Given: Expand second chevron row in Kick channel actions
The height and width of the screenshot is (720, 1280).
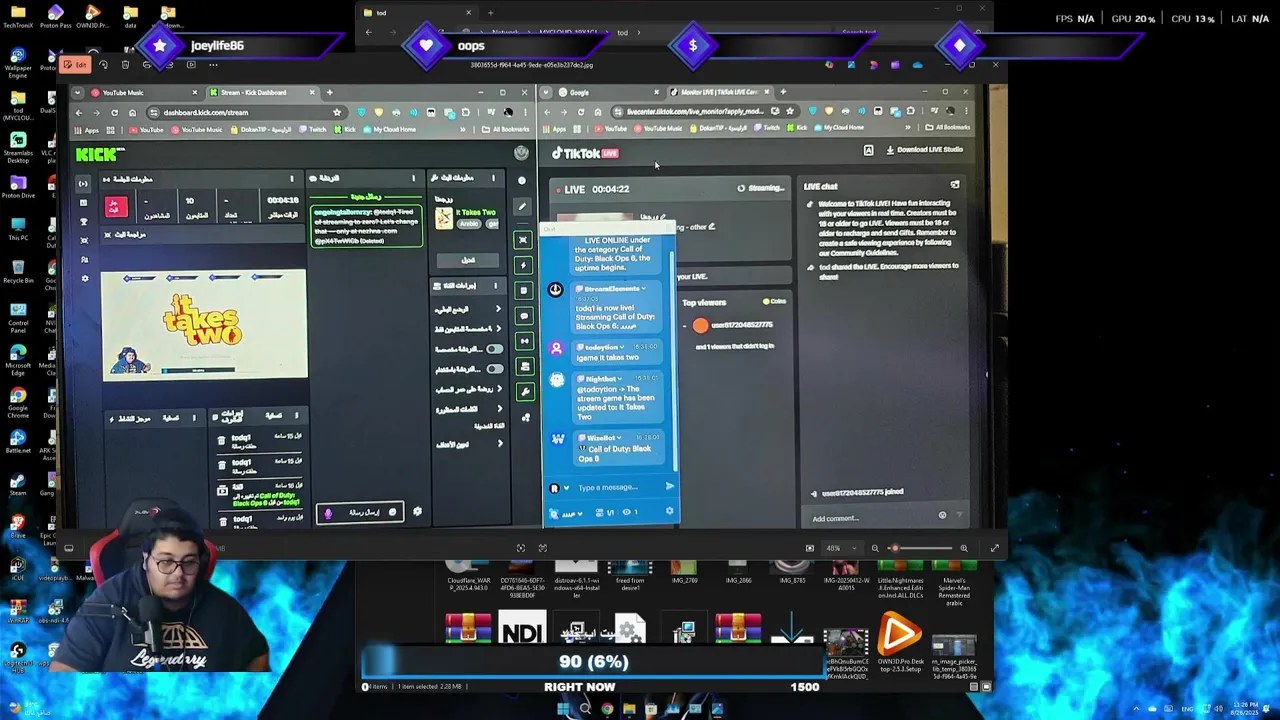Looking at the screenshot, I should point(498,329).
